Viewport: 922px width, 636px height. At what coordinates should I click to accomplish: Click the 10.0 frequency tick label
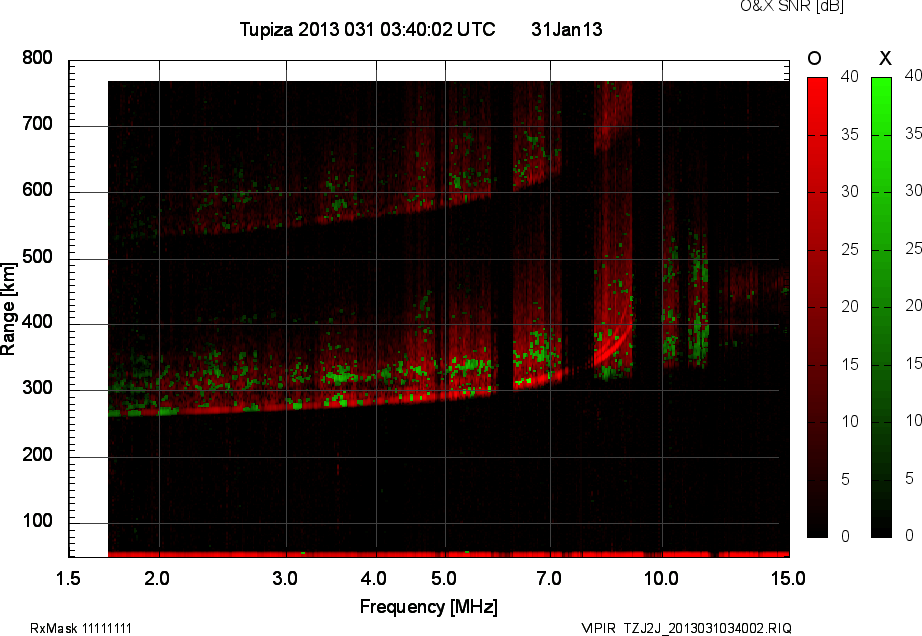[x=662, y=579]
